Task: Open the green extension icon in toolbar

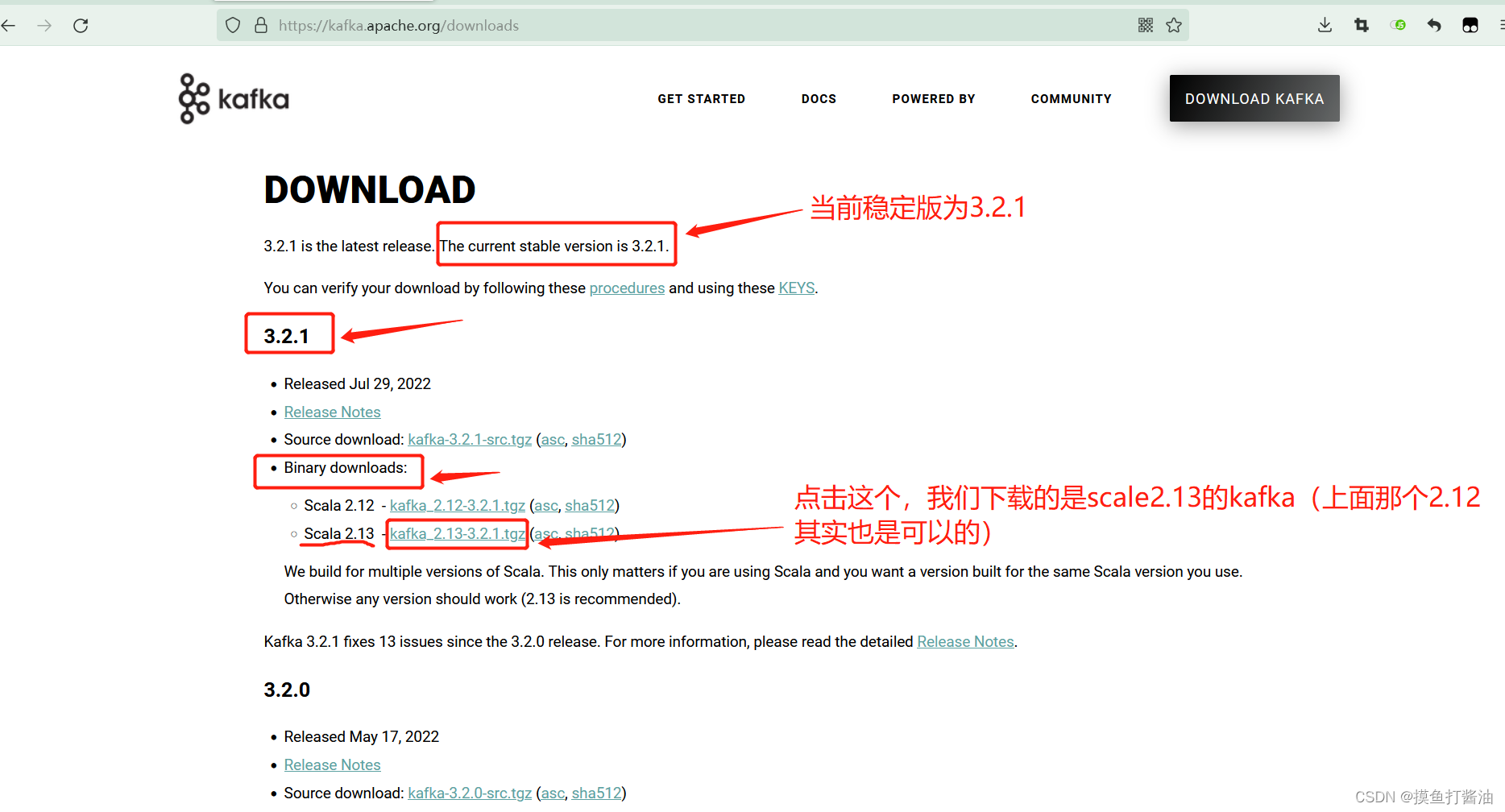Action: point(1398,26)
